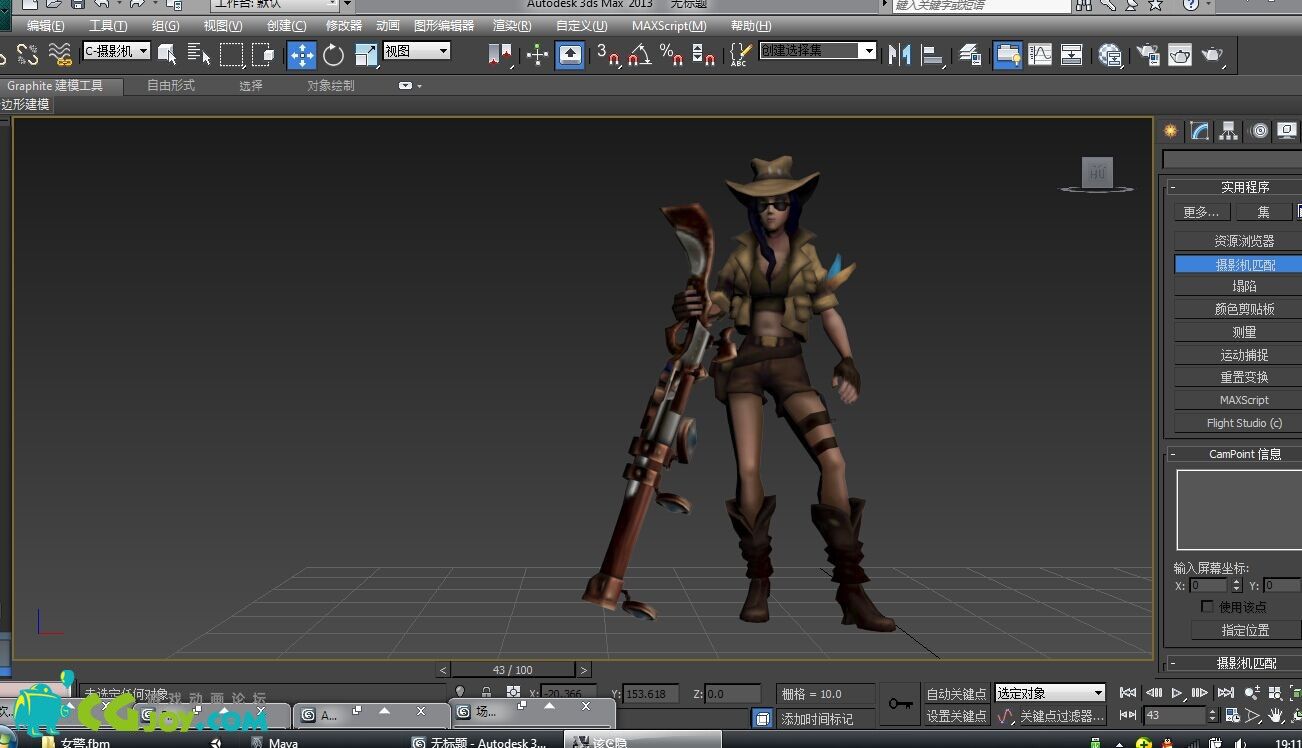Open the 视图(V) menu

tap(222, 26)
